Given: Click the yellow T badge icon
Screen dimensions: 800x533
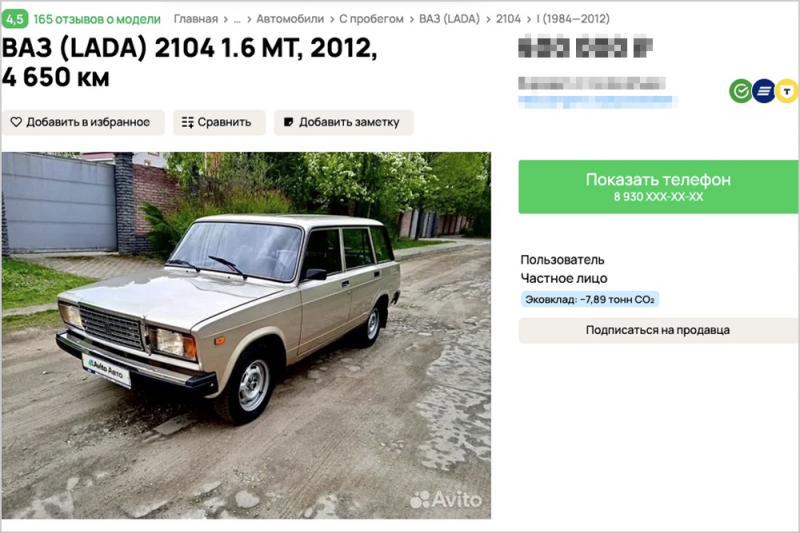Looking at the screenshot, I should tap(787, 91).
